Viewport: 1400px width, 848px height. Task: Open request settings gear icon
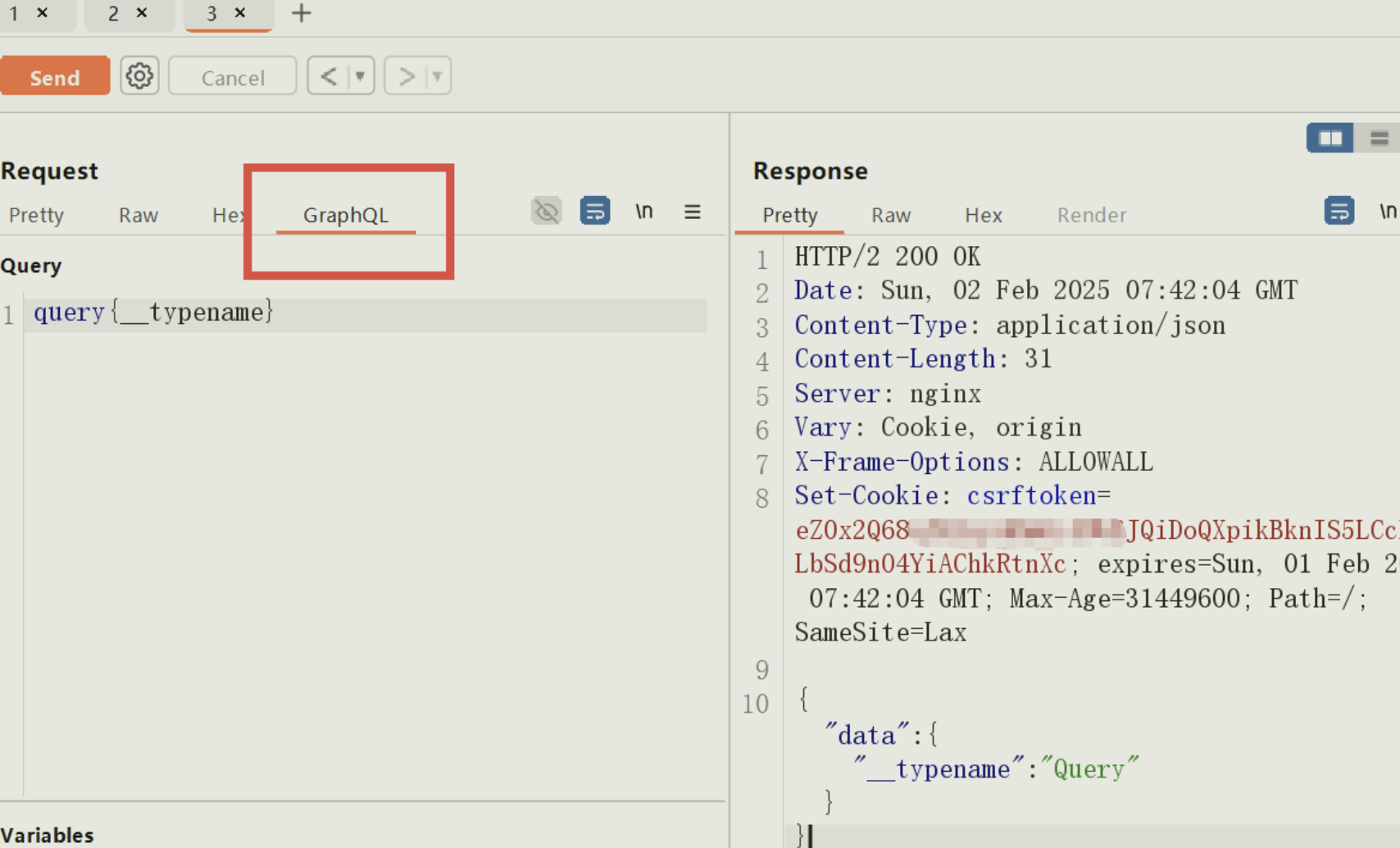click(x=139, y=76)
